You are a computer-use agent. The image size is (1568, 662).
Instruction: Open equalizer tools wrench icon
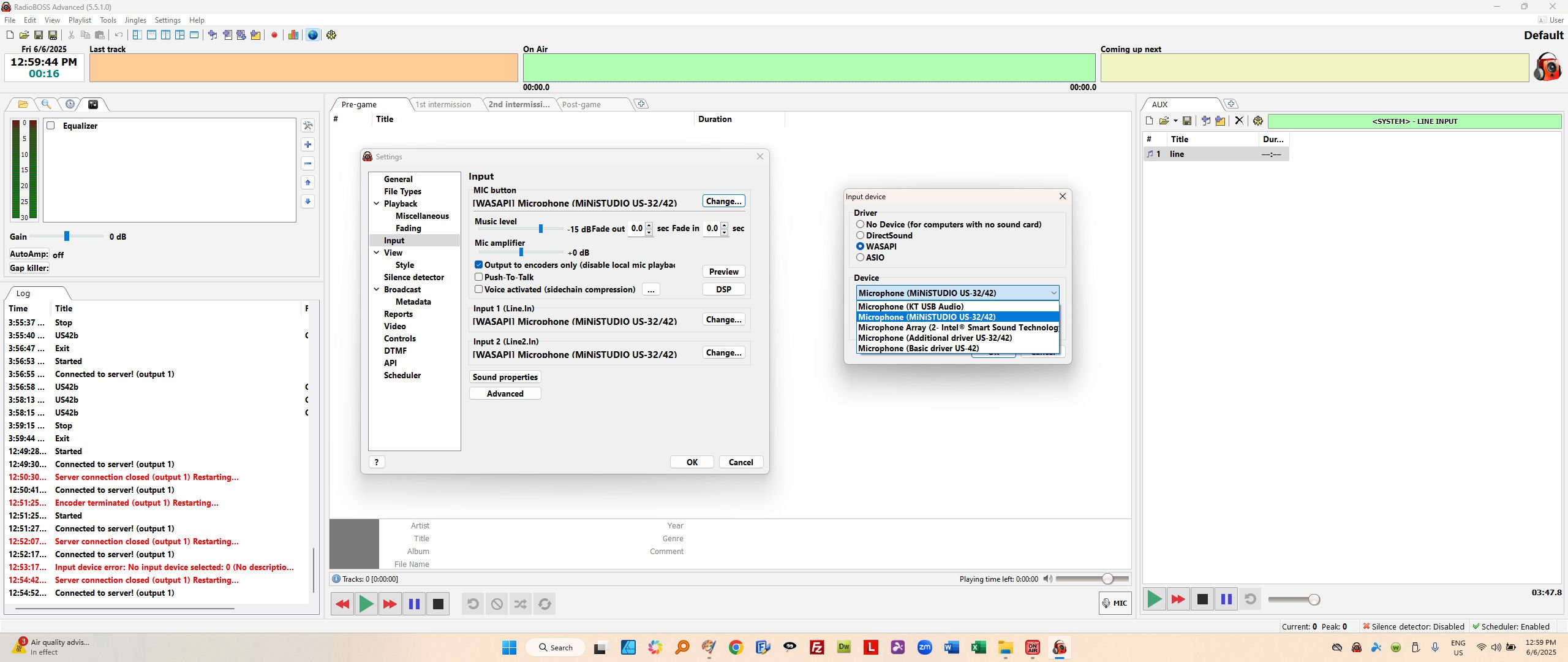click(308, 126)
